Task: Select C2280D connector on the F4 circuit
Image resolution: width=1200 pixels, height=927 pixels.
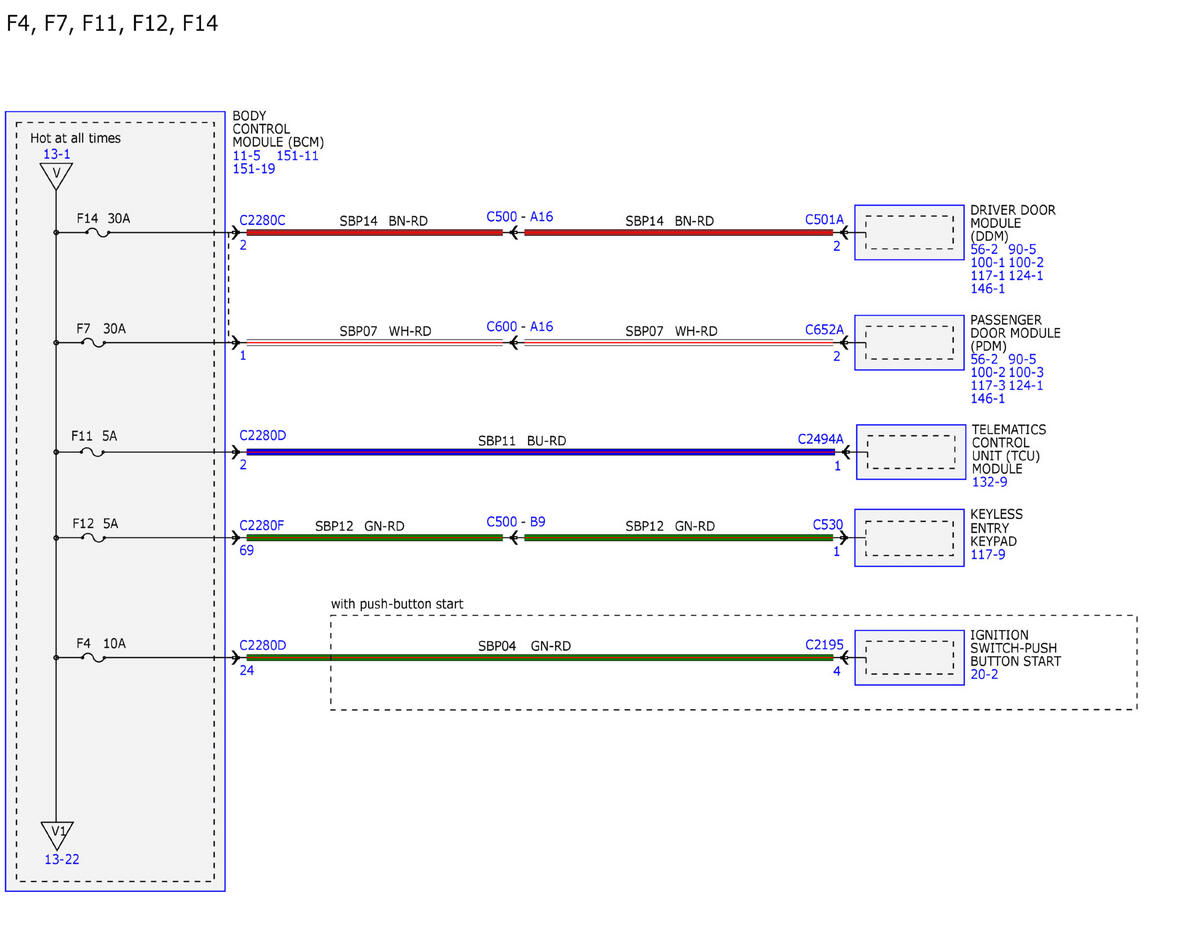Action: tap(263, 644)
